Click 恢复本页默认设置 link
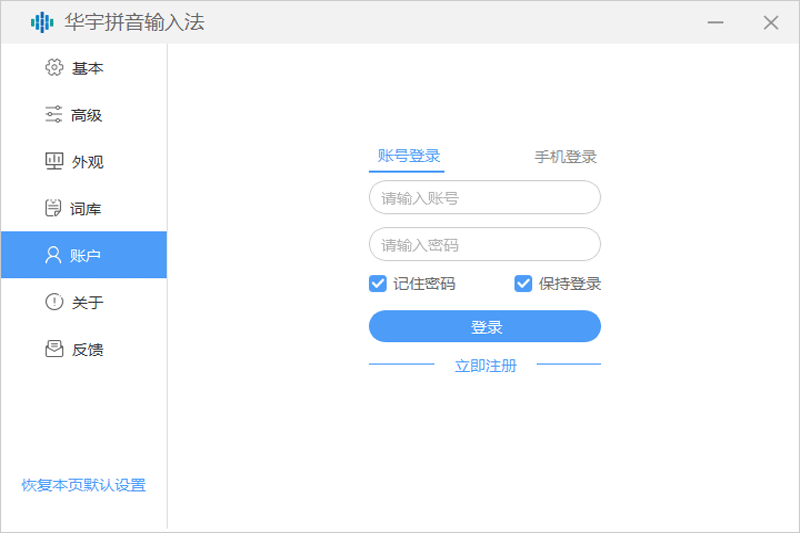The height and width of the screenshot is (533, 800). coord(84,485)
